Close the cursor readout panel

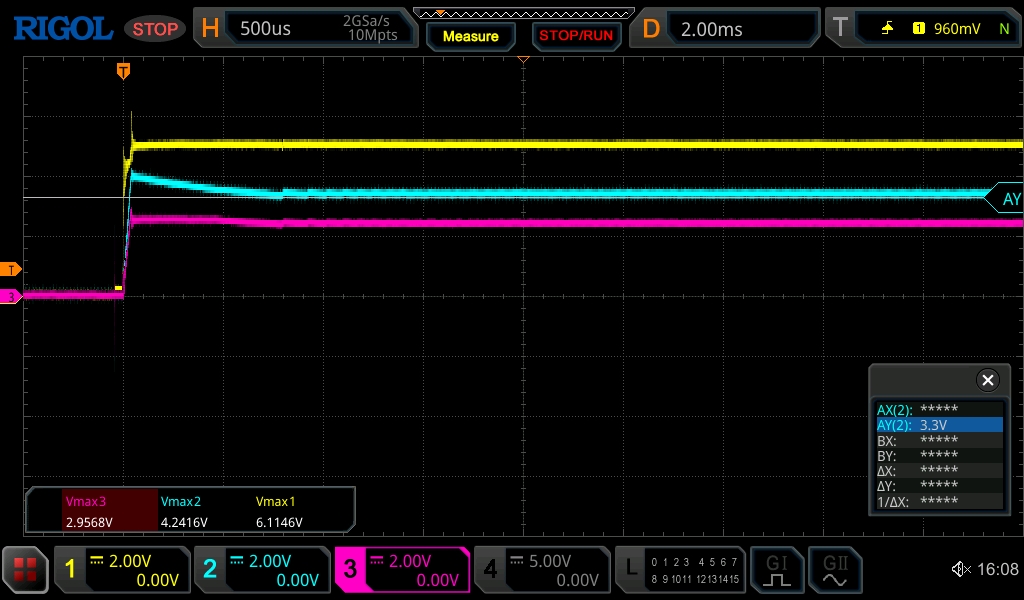[987, 380]
